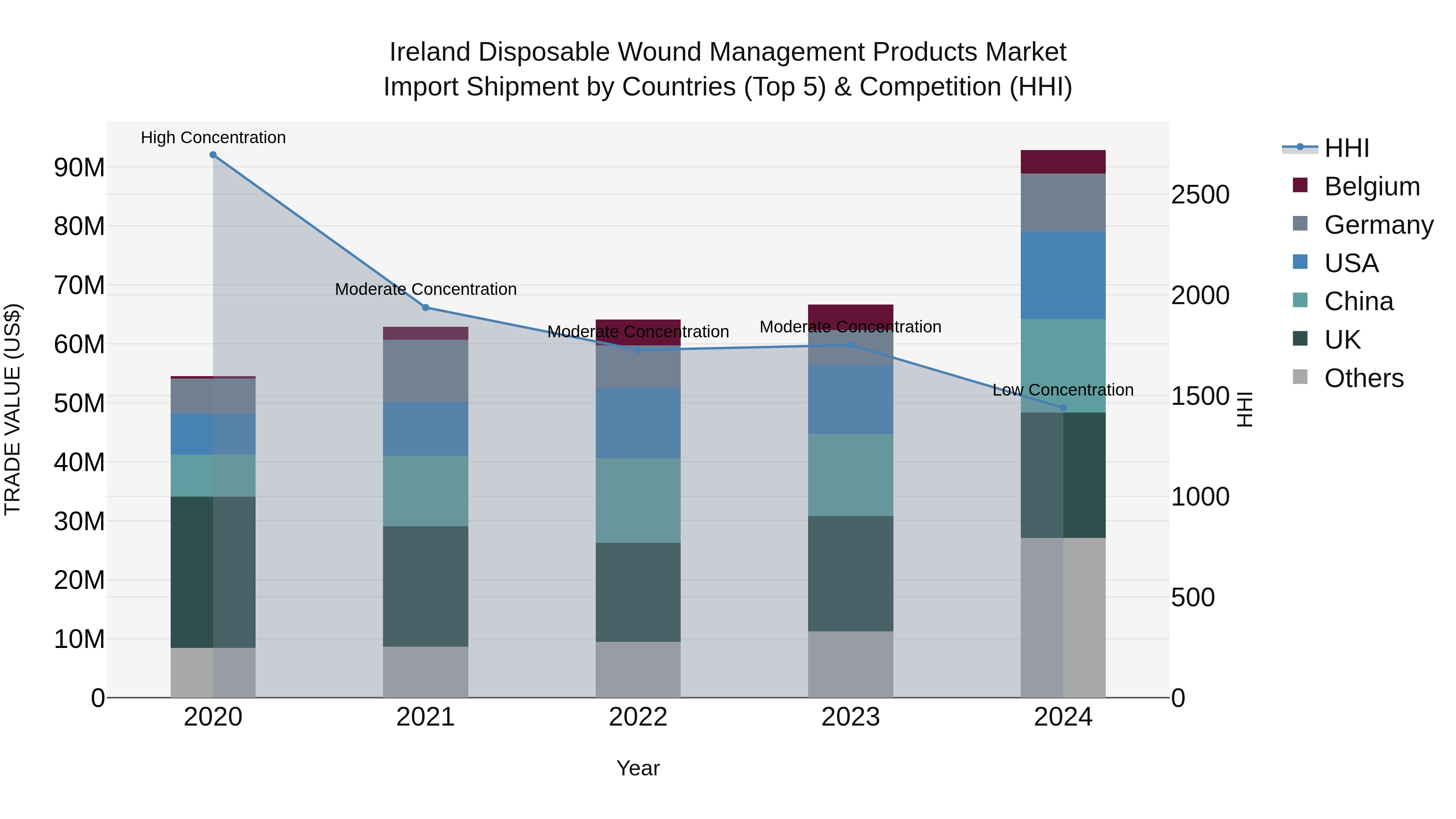Click the '2500' HHI axis tick label
Image resolution: width=1456 pixels, height=819 pixels.
coord(1200,195)
